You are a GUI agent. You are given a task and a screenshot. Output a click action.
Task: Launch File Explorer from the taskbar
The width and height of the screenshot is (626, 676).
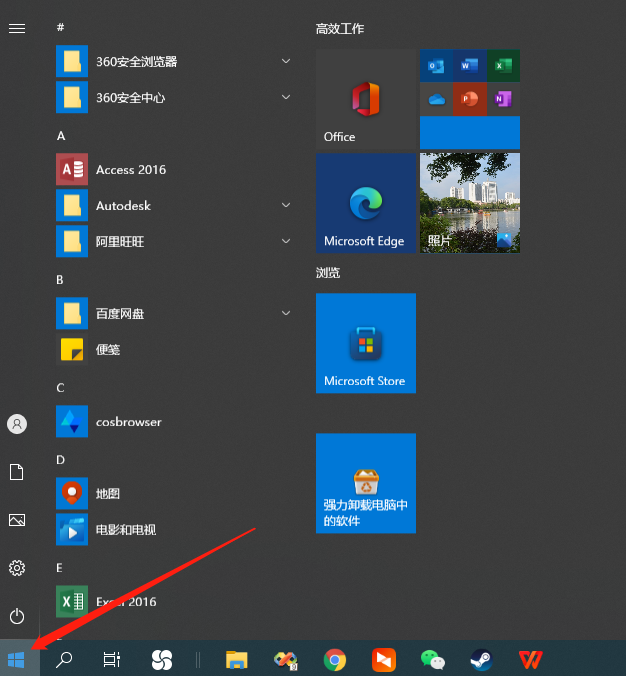coord(237,660)
